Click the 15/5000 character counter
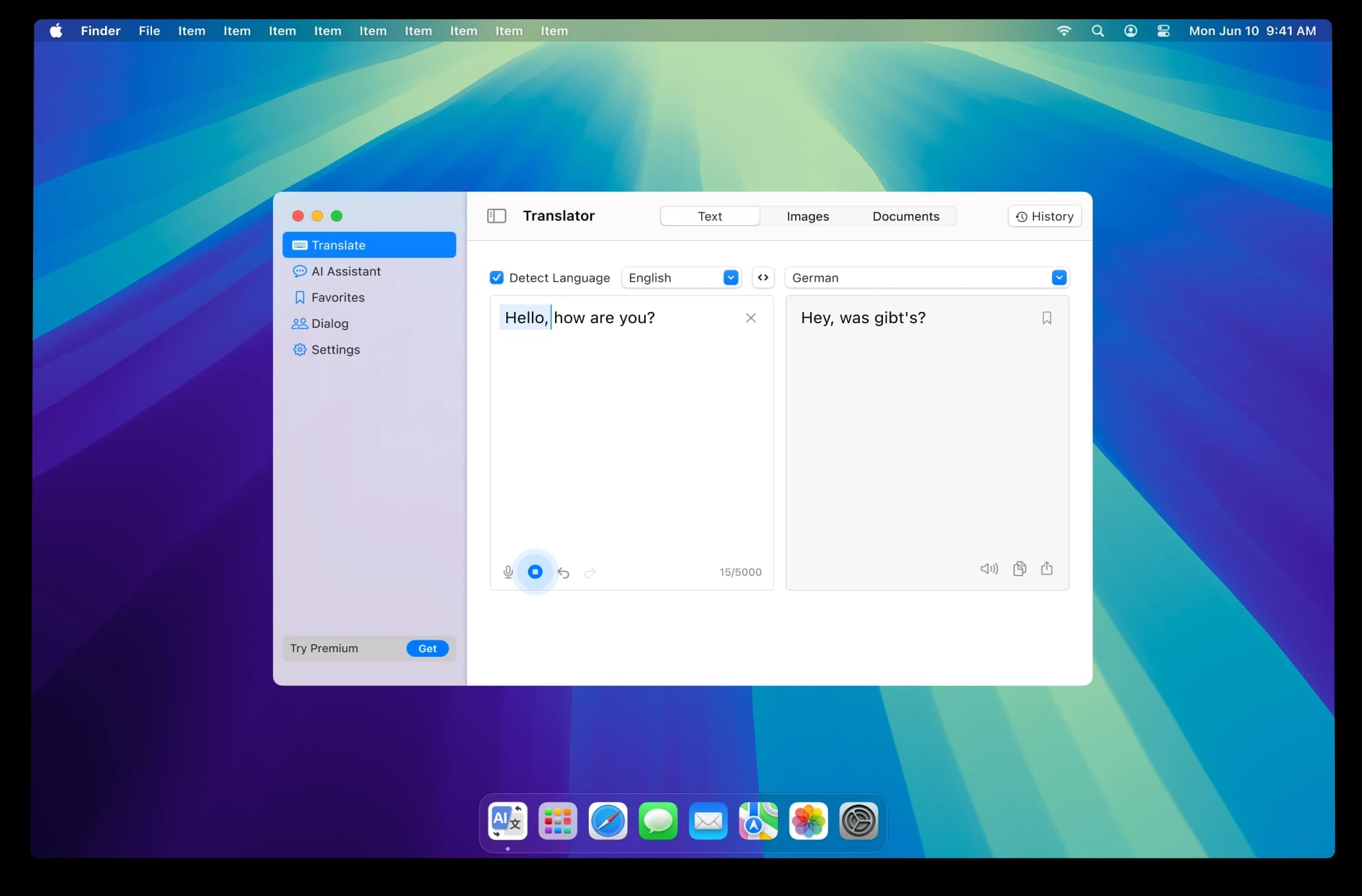This screenshot has height=896, width=1362. tap(740, 572)
